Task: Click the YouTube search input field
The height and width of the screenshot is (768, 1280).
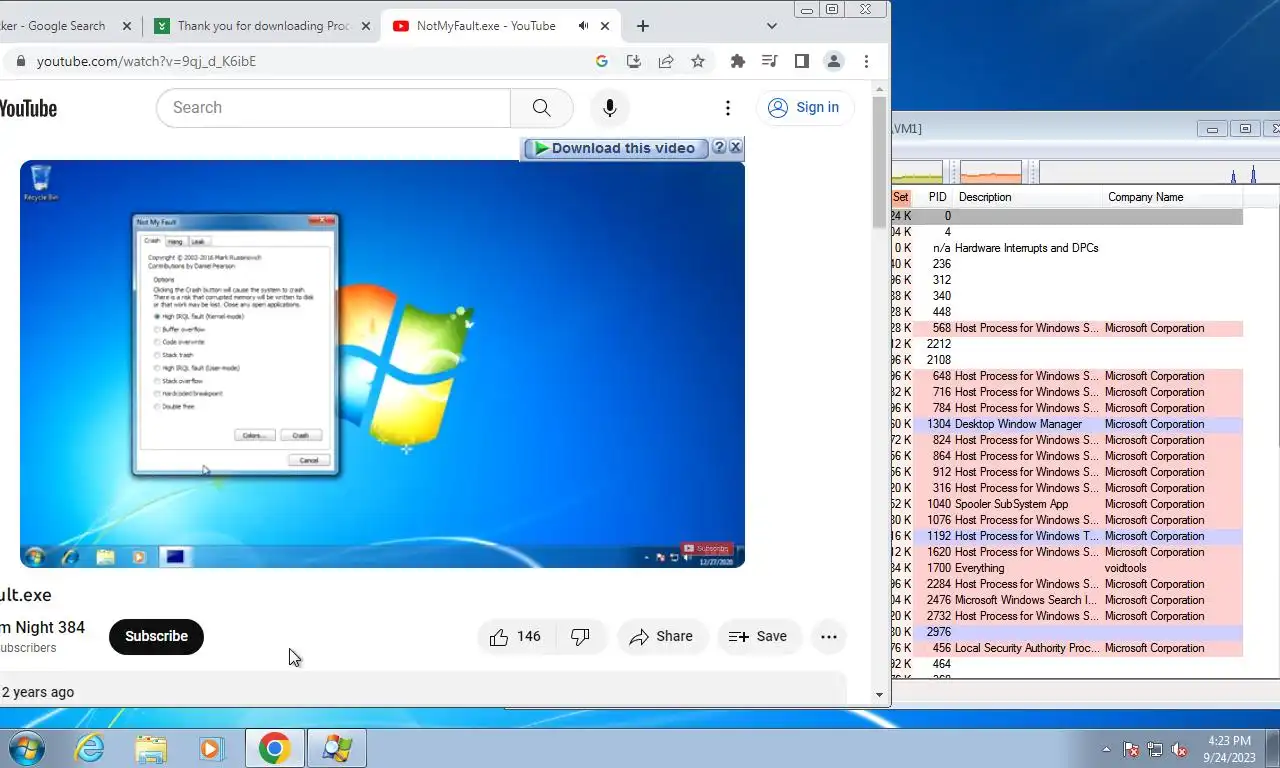Action: (x=333, y=108)
